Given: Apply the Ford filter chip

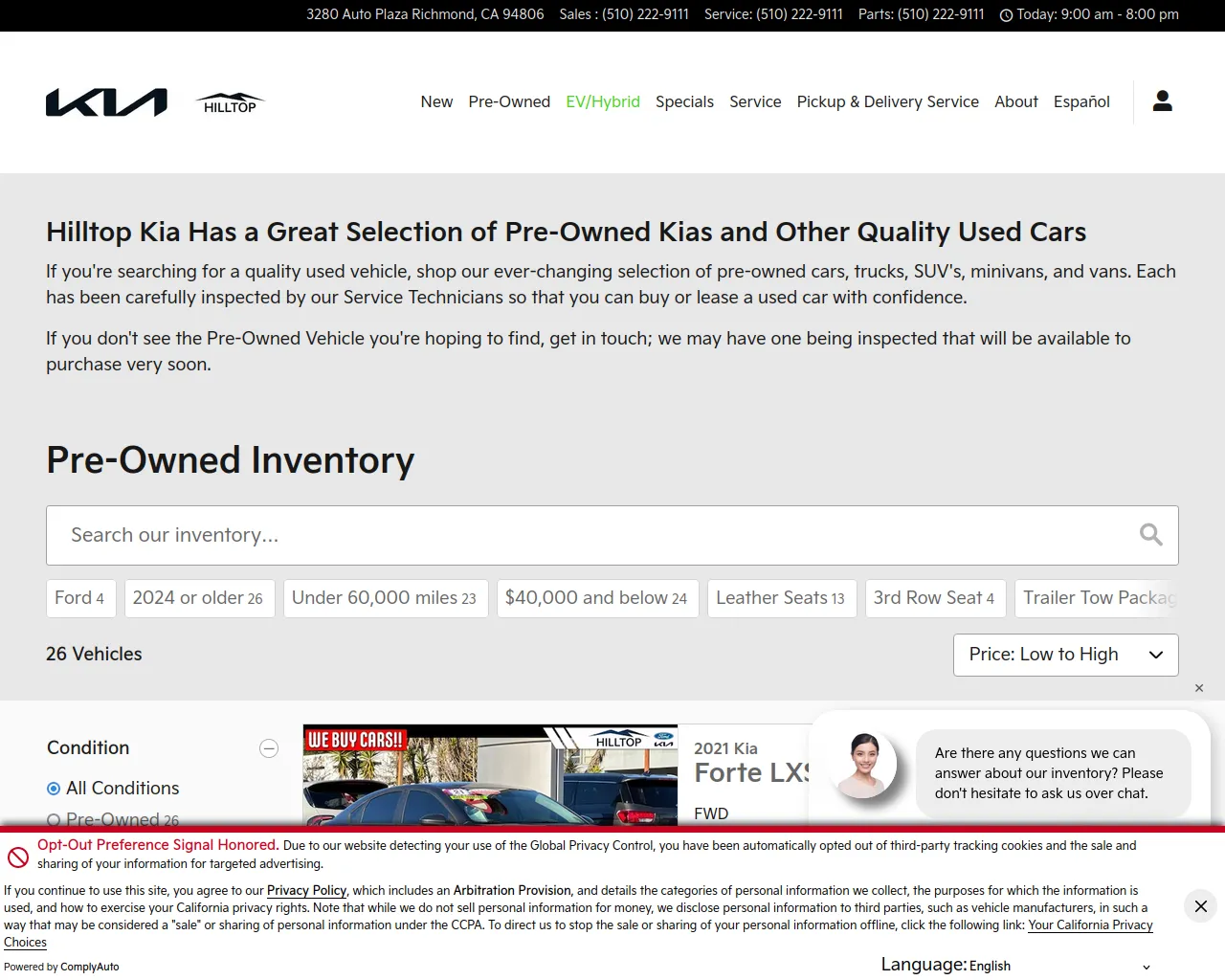Looking at the screenshot, I should [80, 598].
